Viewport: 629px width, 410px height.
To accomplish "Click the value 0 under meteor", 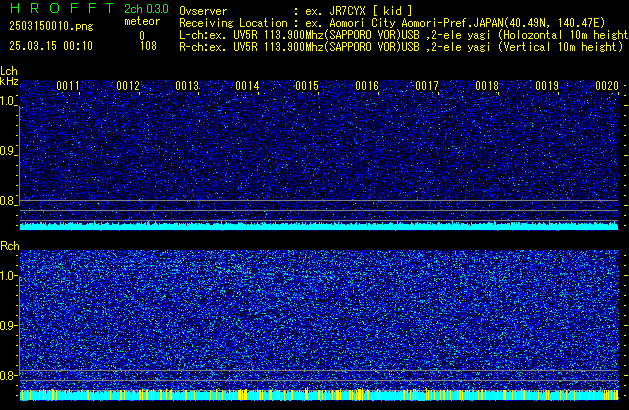I will pos(142,36).
